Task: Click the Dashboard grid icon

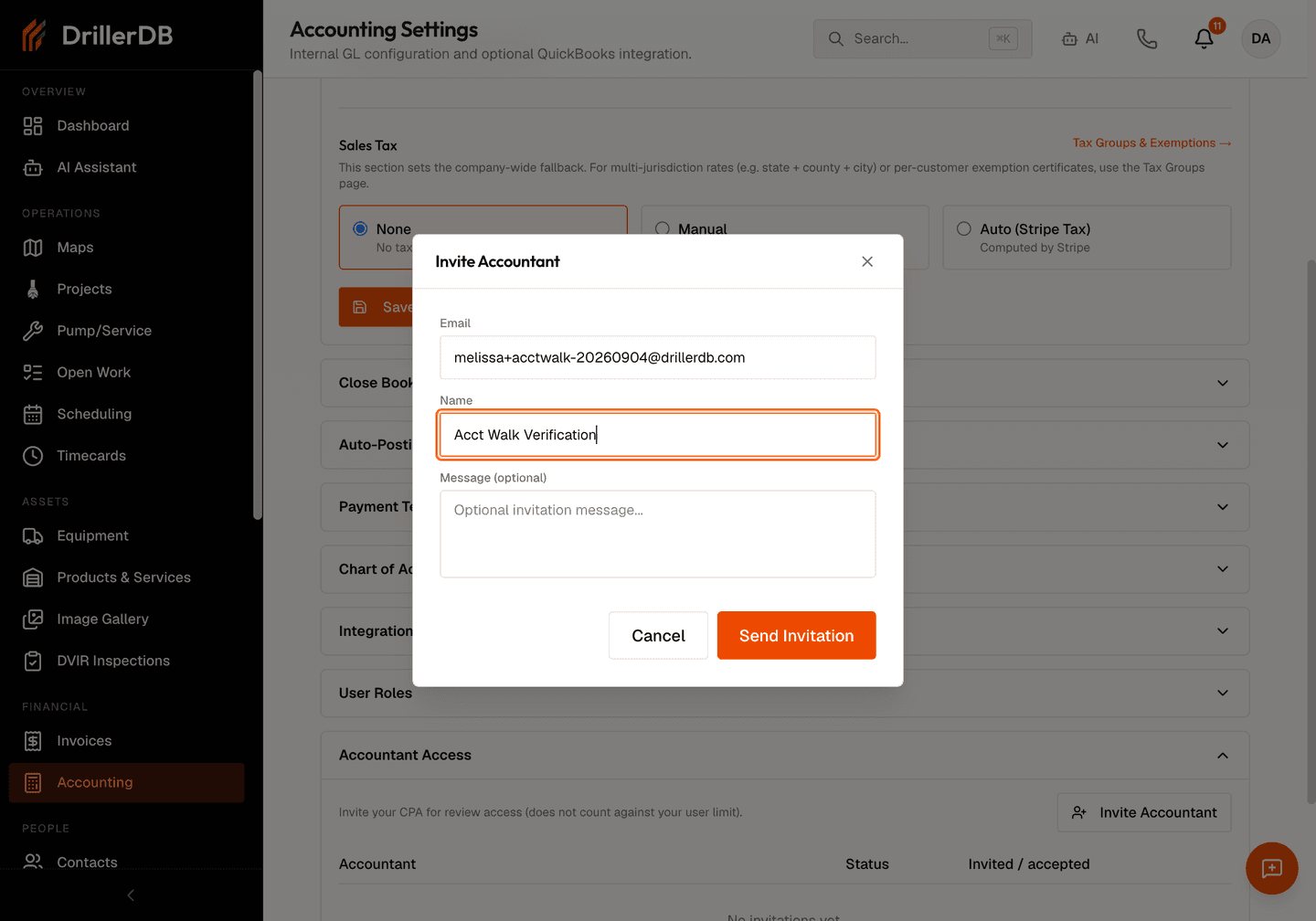Action: [33, 126]
